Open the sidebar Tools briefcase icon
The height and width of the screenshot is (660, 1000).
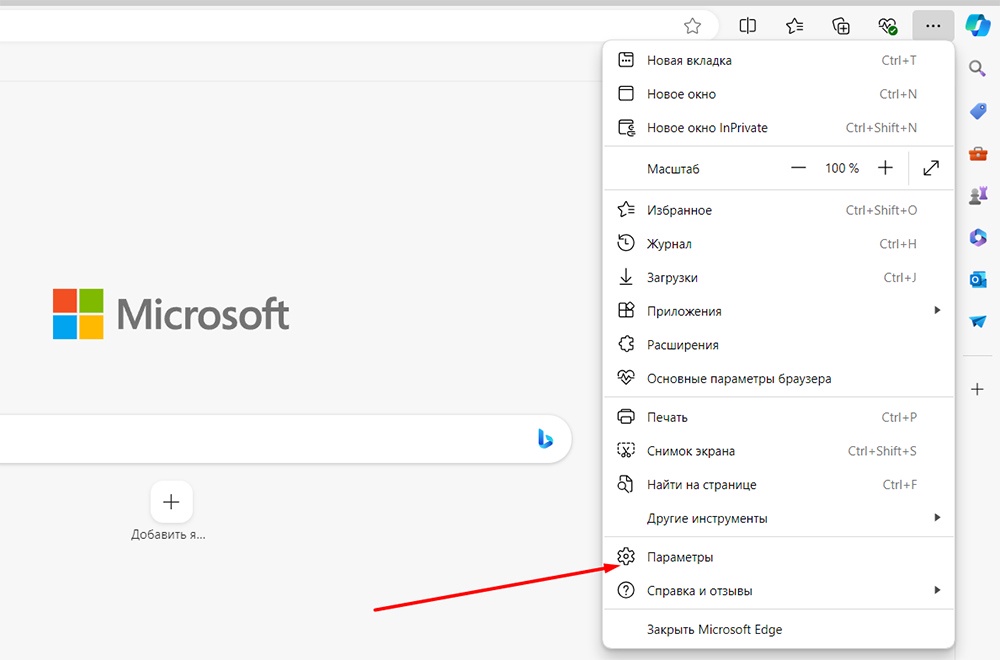978,154
